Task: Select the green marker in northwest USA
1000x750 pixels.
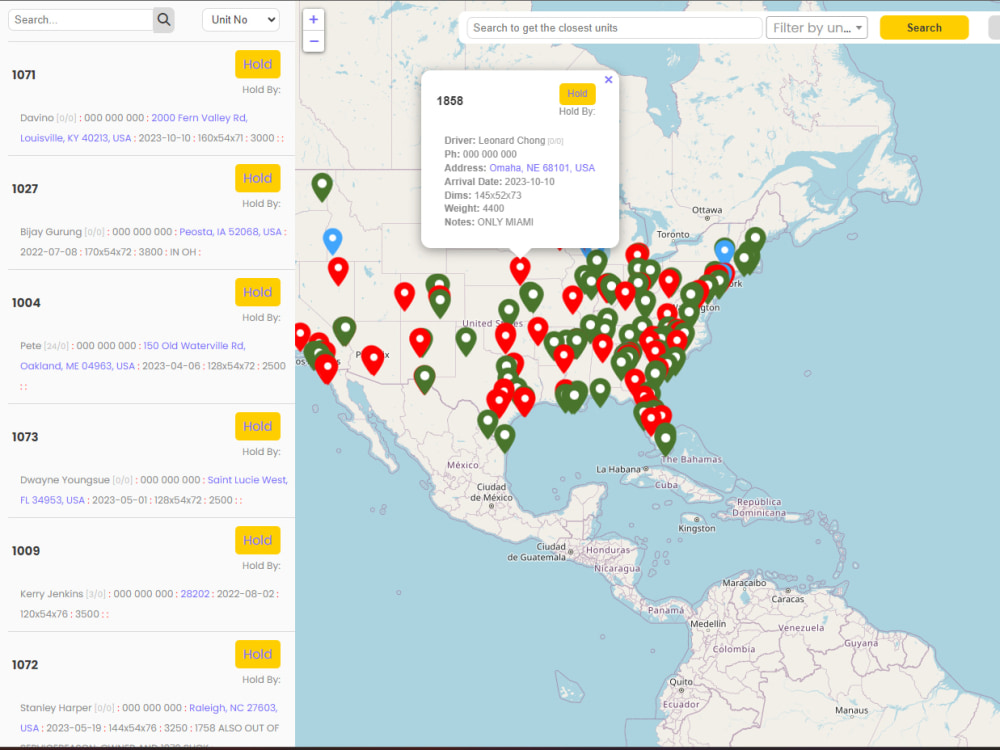Action: 322,187
